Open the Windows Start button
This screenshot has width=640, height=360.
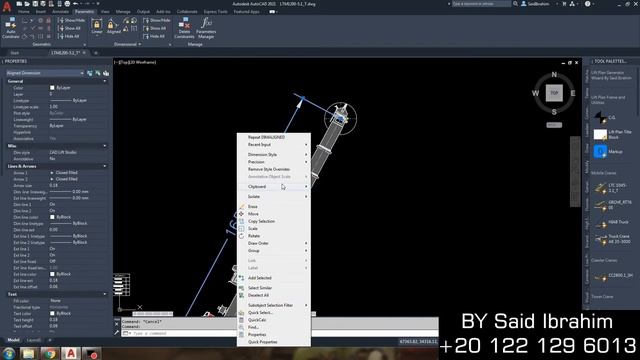pos(9,353)
